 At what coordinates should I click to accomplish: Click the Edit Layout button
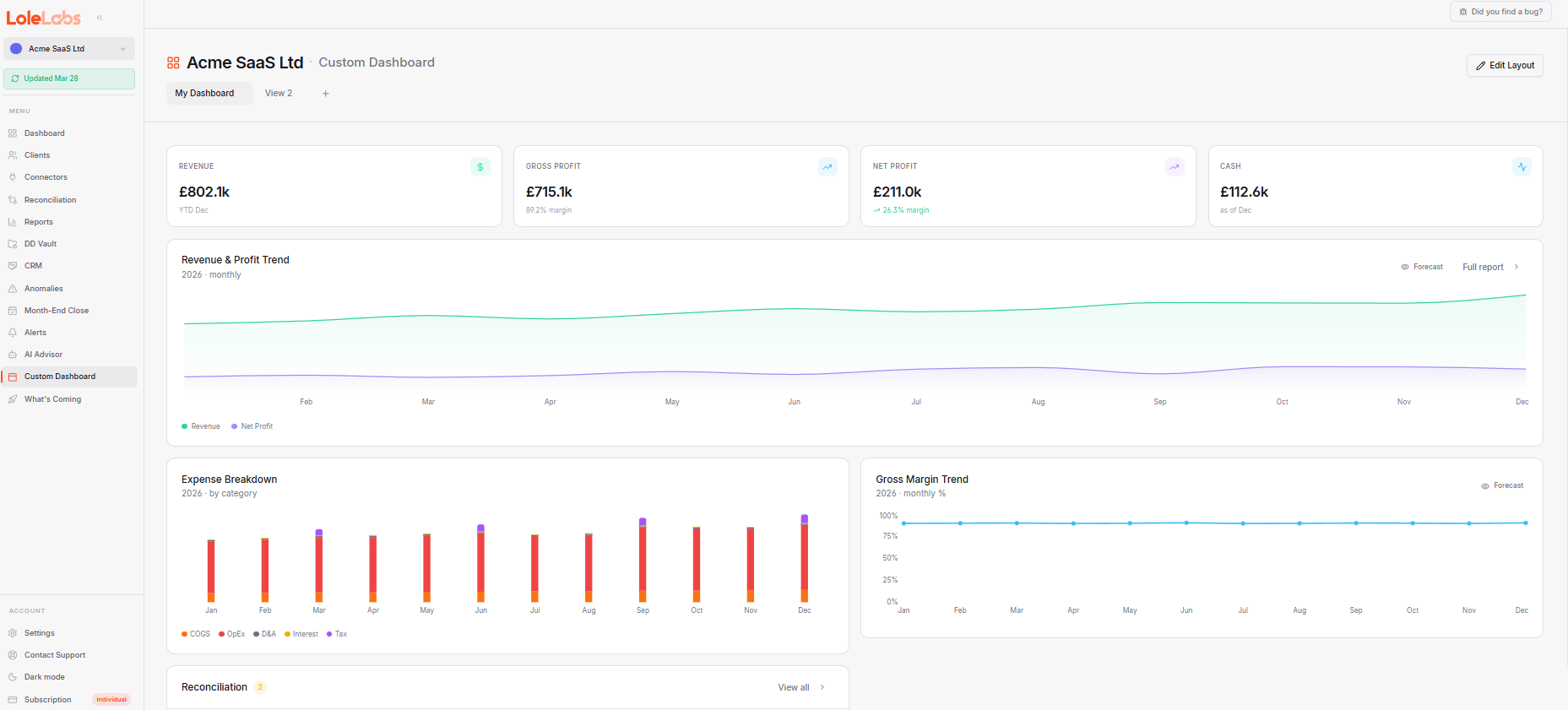(1505, 66)
